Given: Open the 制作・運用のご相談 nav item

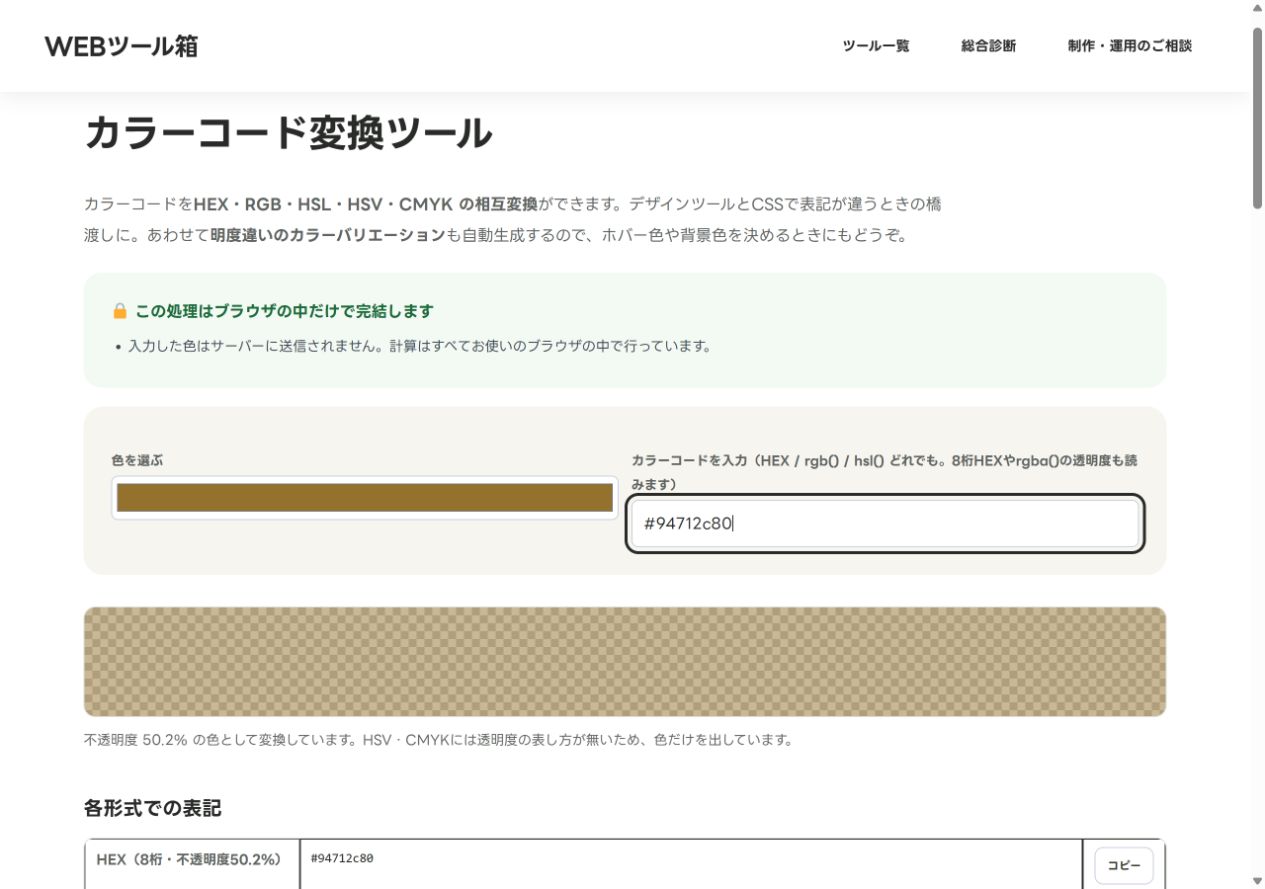Looking at the screenshot, I should coord(1129,46).
